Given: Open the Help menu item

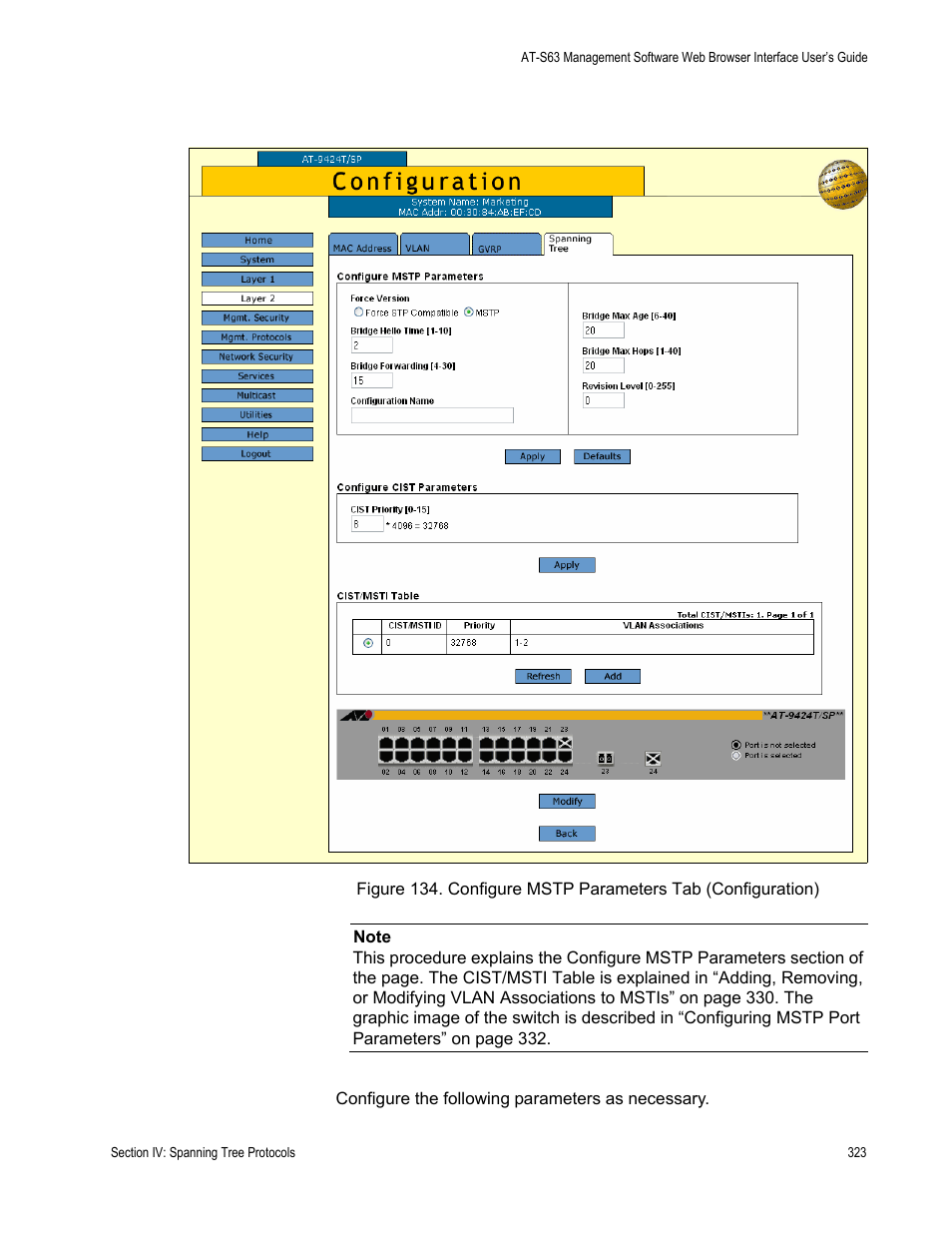Looking at the screenshot, I should (x=257, y=434).
